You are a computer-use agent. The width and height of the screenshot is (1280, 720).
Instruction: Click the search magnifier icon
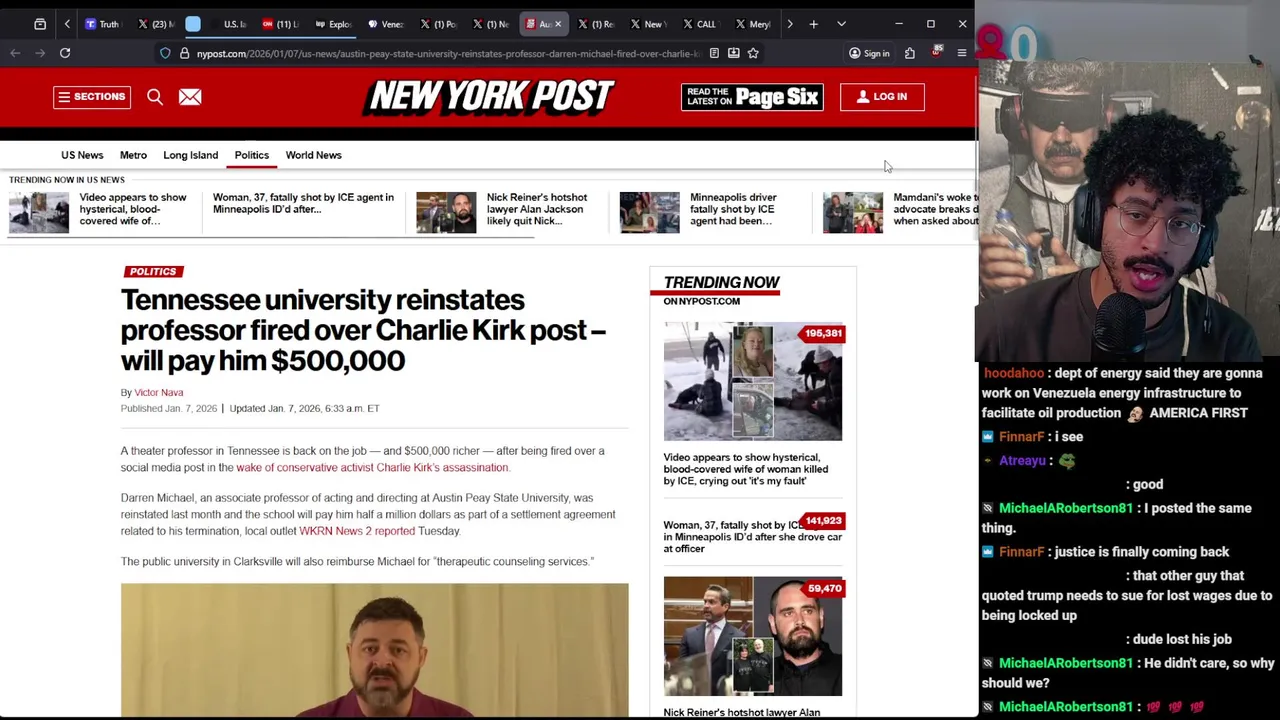tap(155, 97)
